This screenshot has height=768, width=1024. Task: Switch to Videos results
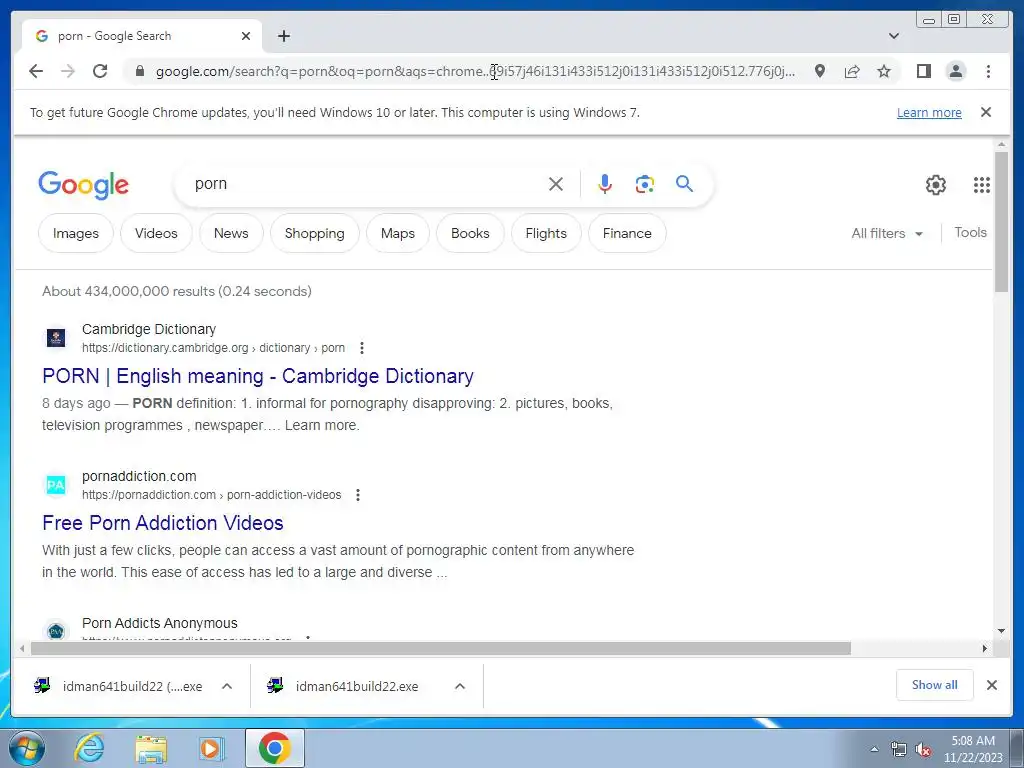[156, 233]
